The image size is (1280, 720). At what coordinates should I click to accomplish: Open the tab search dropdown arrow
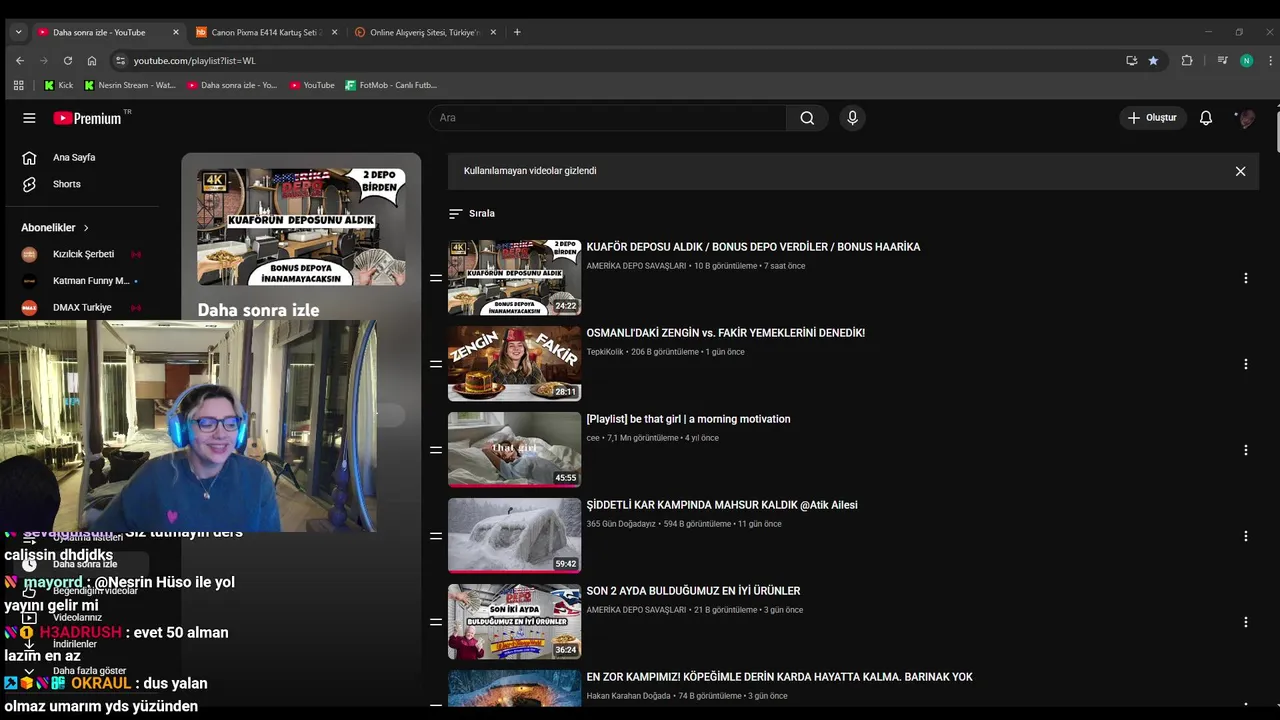pyautogui.click(x=18, y=32)
